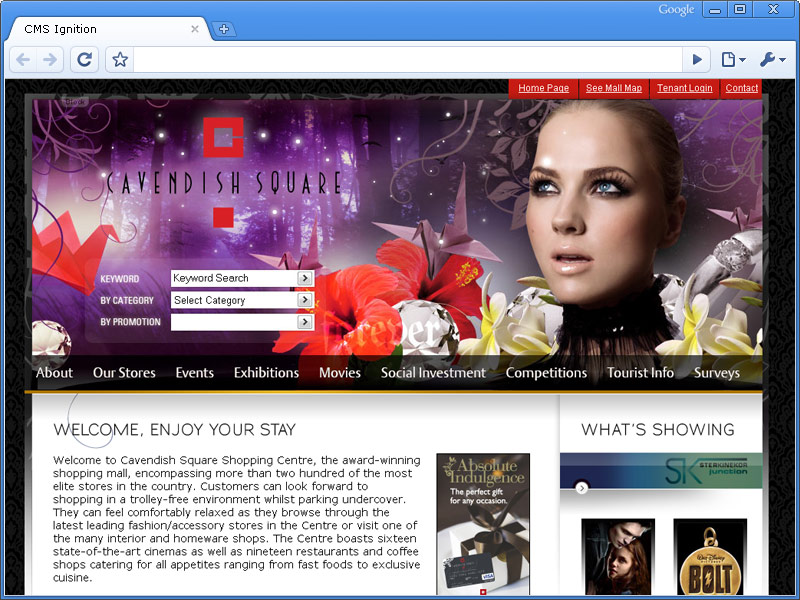Open the Tourist Info menu item

(x=640, y=373)
